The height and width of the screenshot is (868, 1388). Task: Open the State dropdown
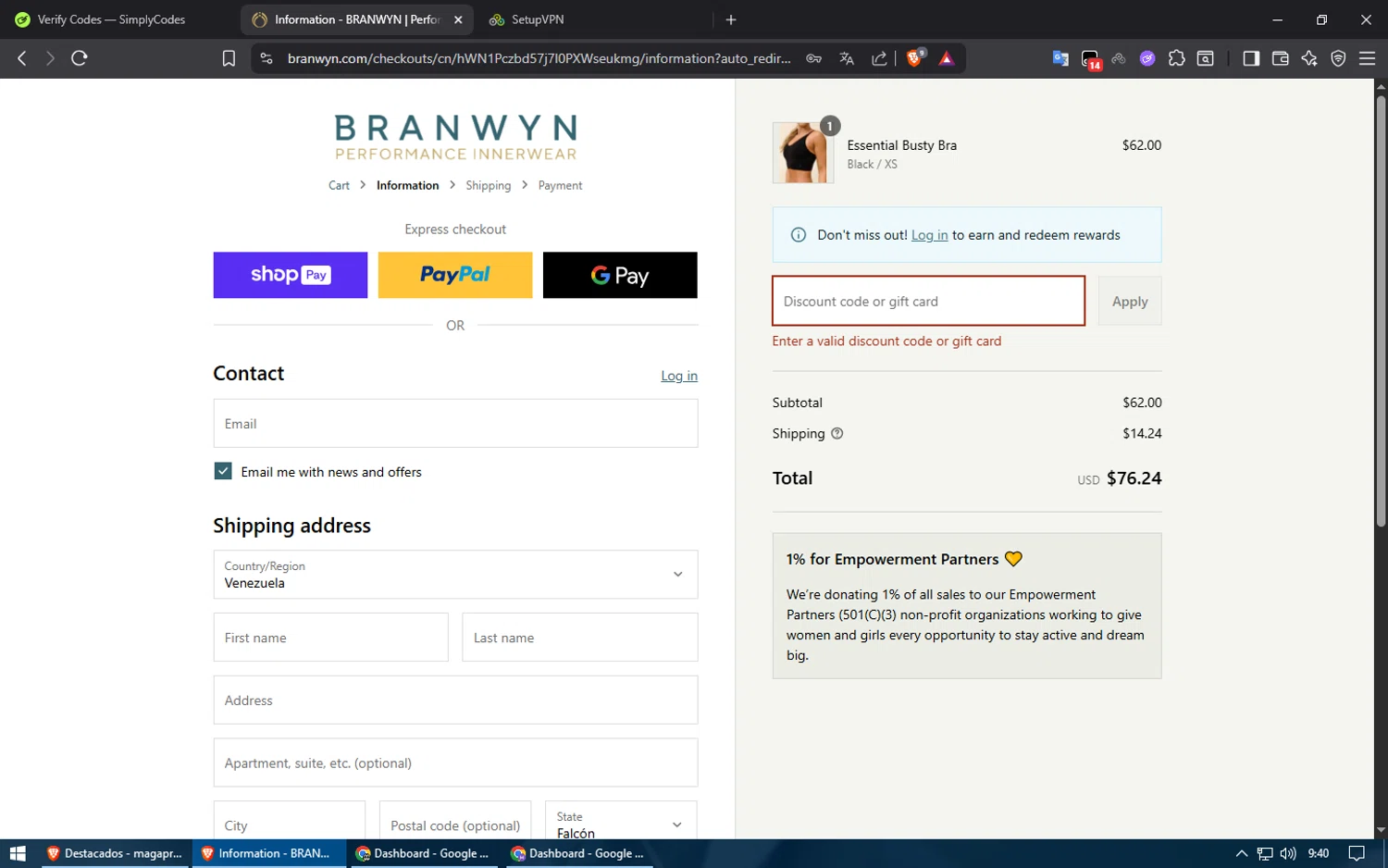621,823
